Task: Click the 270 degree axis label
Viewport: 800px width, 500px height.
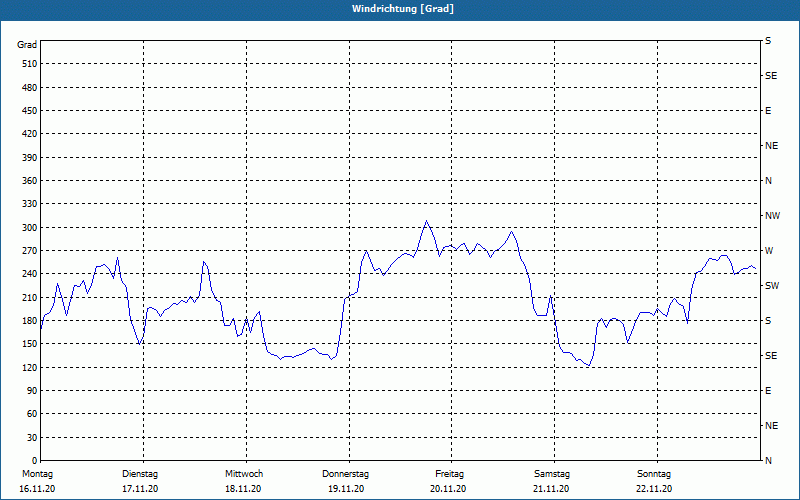Action: pos(30,251)
